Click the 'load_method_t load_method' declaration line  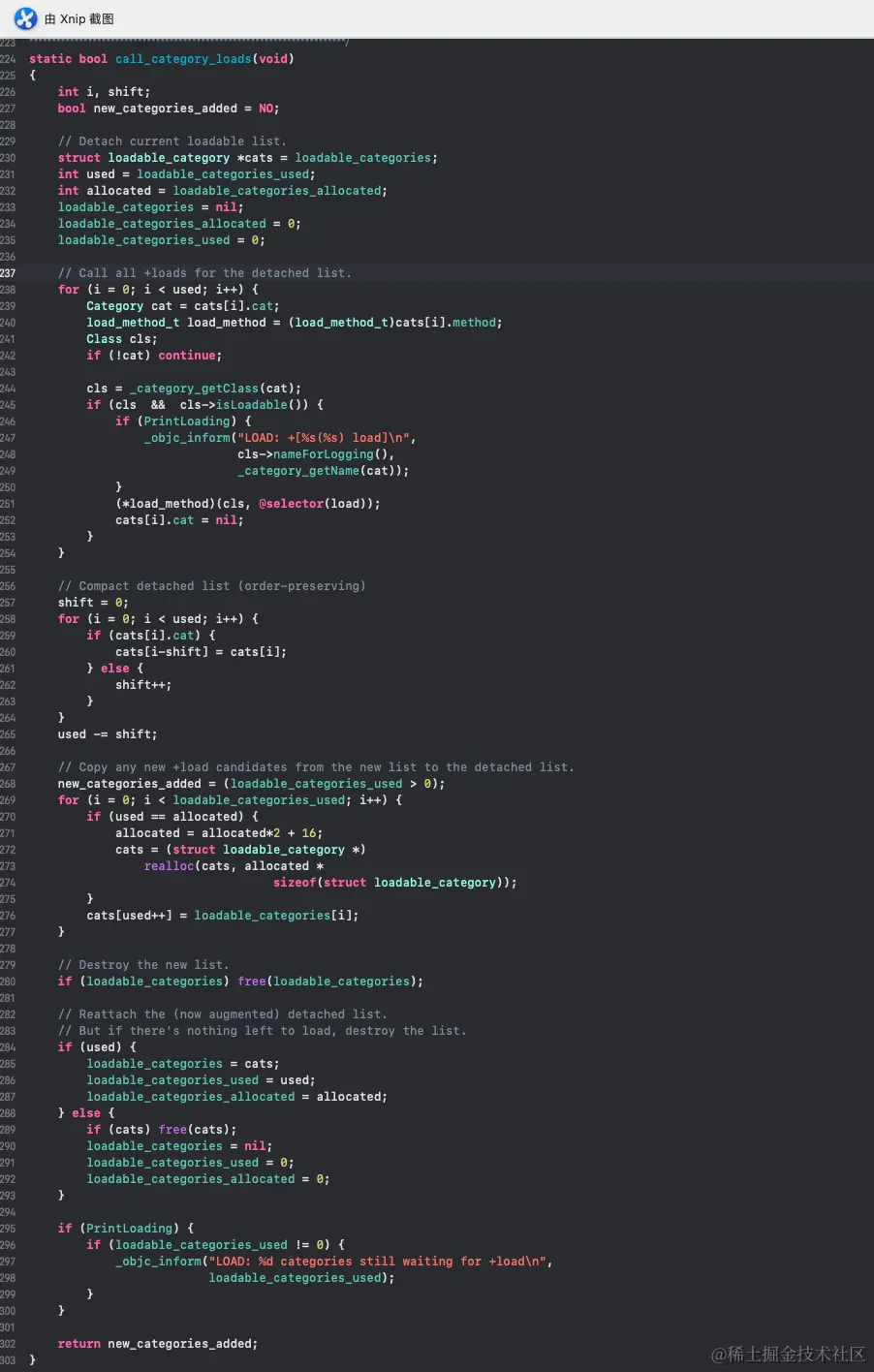(x=295, y=323)
